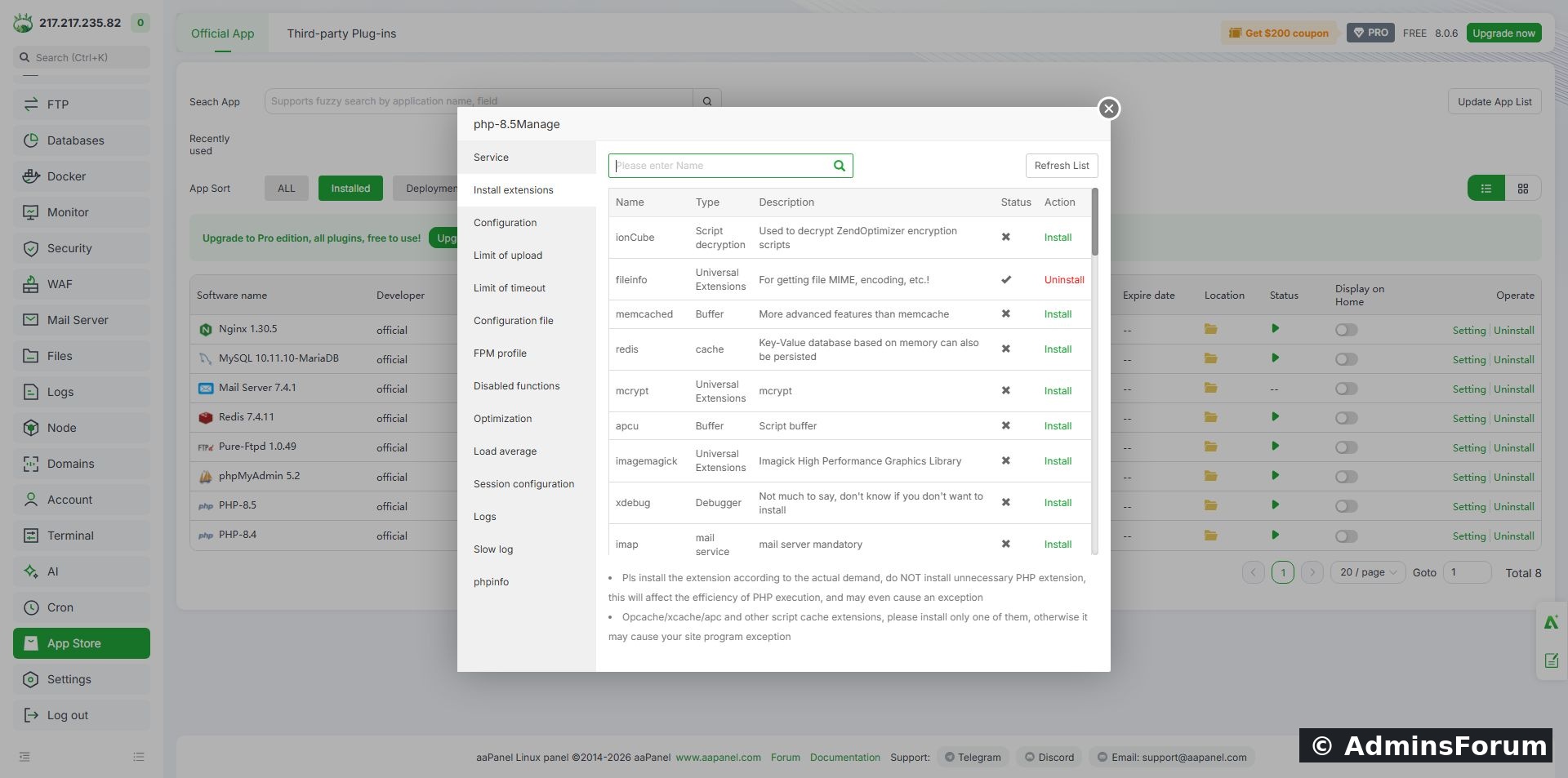Click the extensions list scrollbar
The height and width of the screenshot is (778, 1568).
1094,222
